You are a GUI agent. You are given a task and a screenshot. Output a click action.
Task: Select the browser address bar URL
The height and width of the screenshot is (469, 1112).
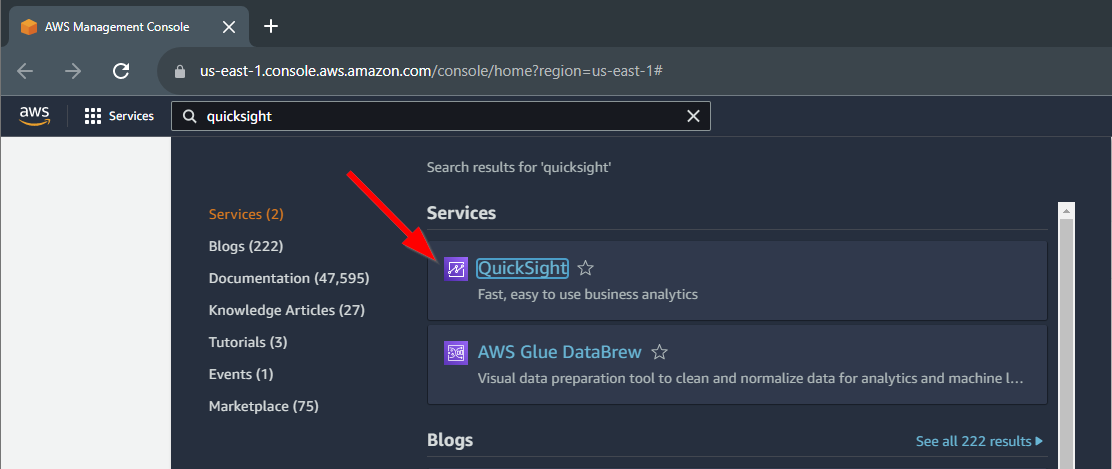[x=431, y=71]
